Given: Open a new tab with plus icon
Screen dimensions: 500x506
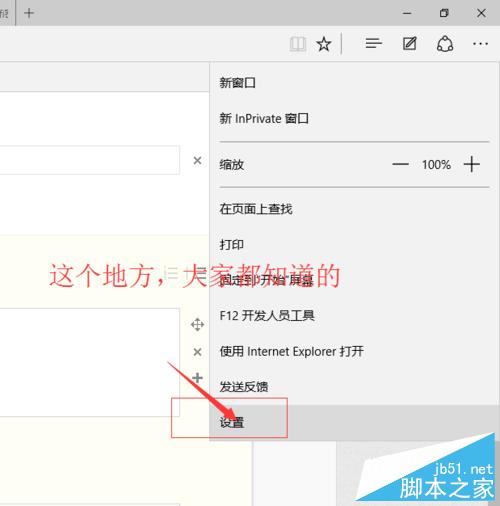Looking at the screenshot, I should click(x=29, y=13).
